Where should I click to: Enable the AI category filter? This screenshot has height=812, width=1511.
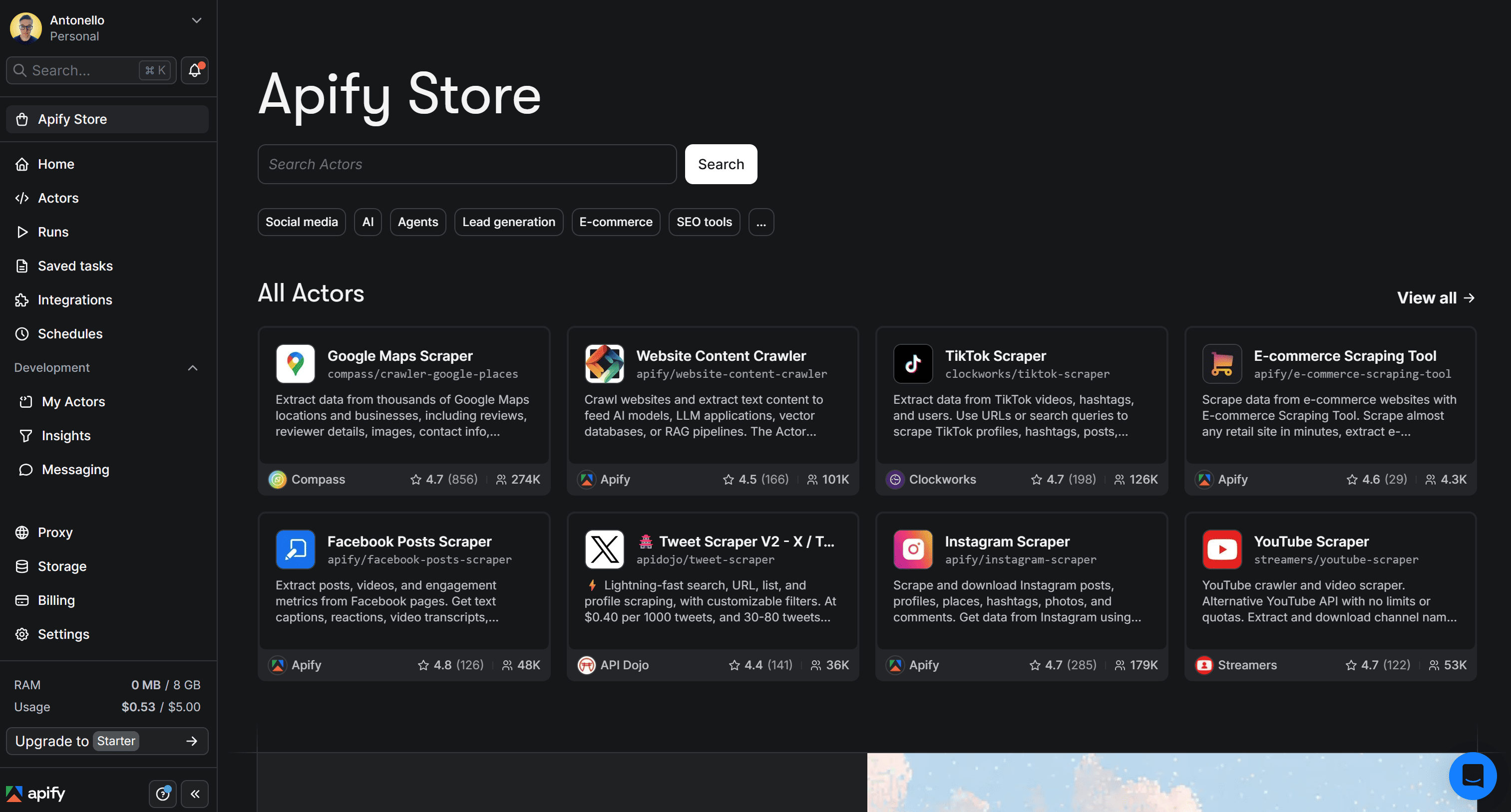[368, 222]
